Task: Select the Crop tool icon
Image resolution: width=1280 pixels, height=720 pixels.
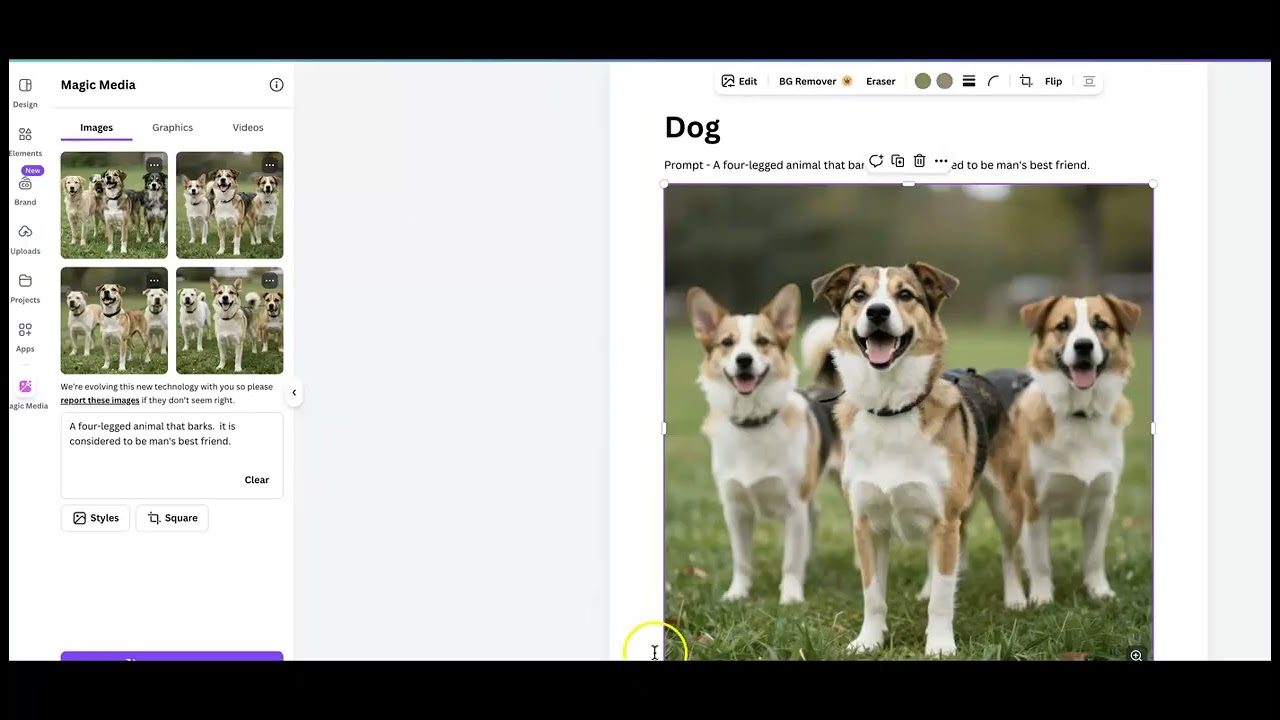Action: [1026, 81]
